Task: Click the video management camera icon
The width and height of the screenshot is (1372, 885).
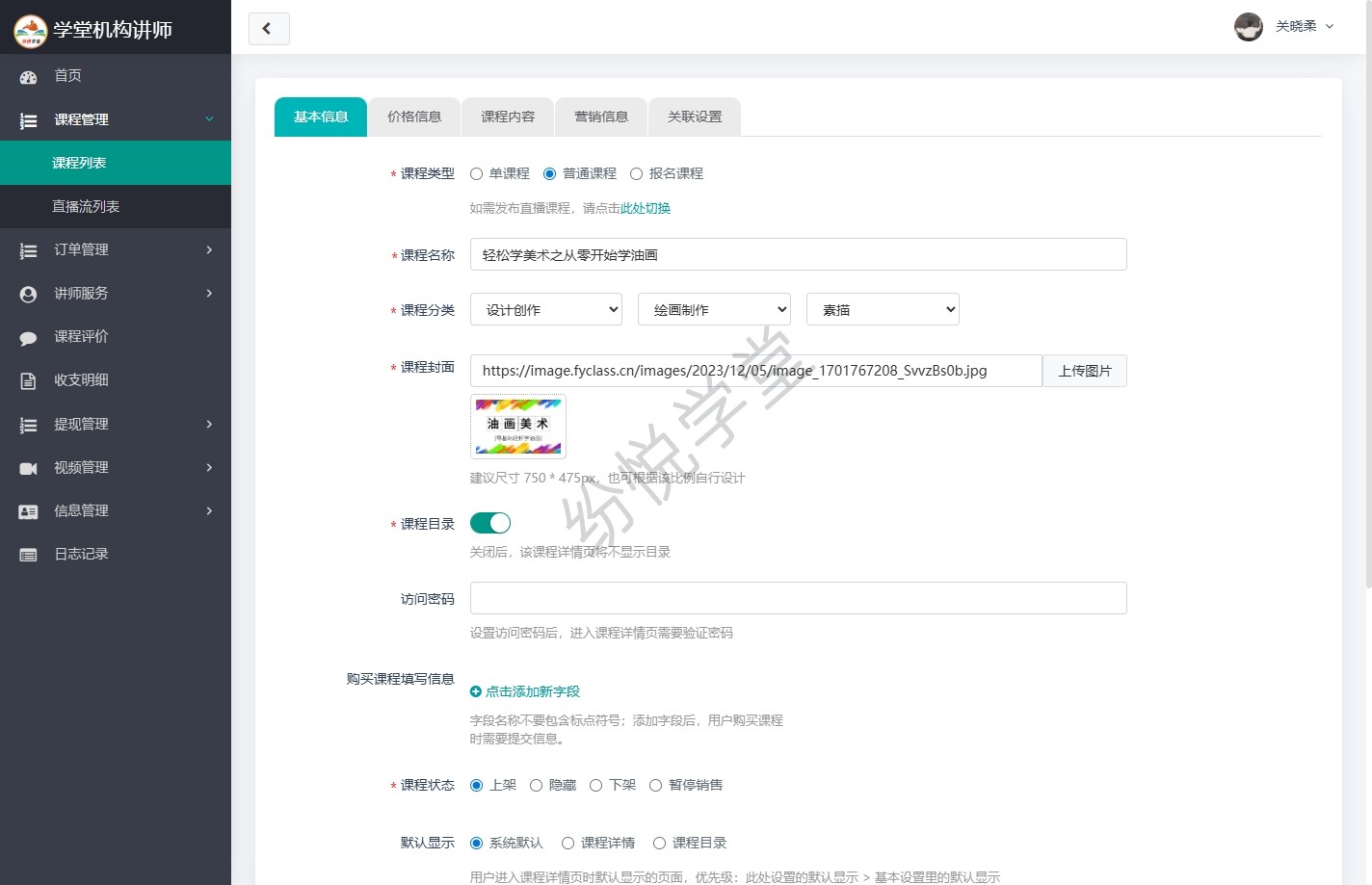Action: (28, 468)
